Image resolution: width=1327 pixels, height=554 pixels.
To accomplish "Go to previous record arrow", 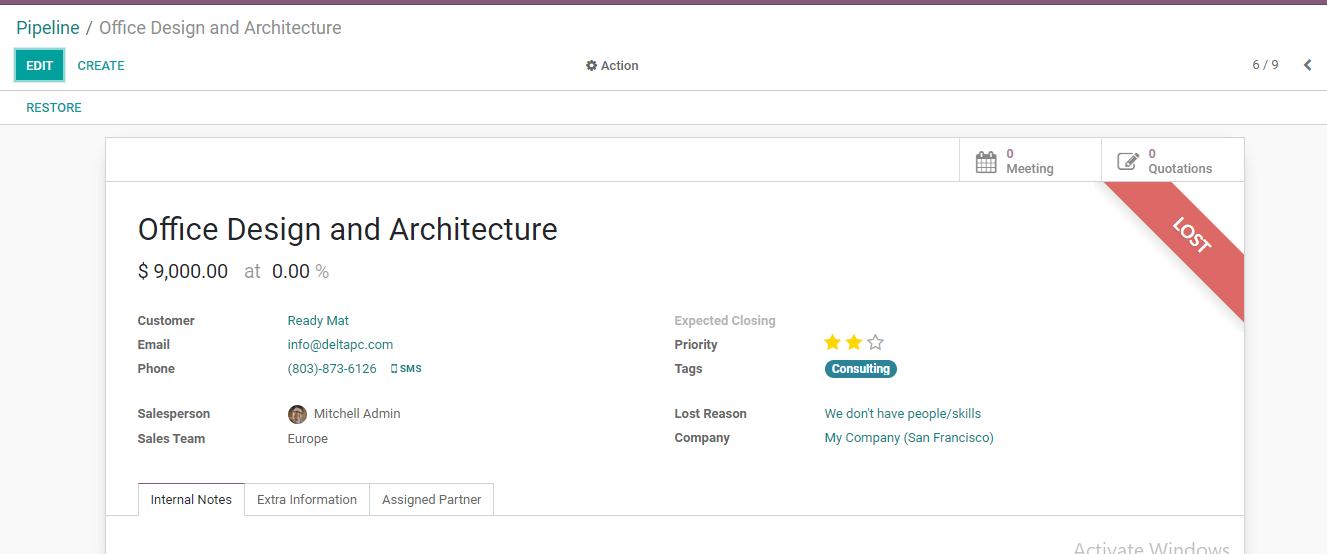I will point(1307,65).
